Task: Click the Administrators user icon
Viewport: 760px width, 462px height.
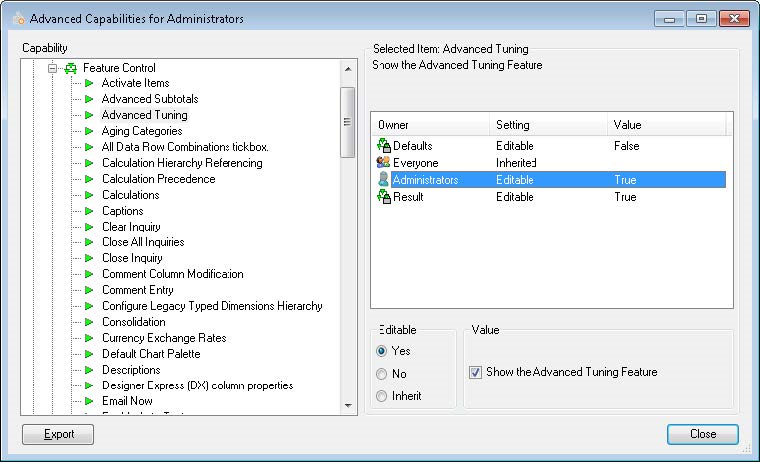Action: click(383, 180)
